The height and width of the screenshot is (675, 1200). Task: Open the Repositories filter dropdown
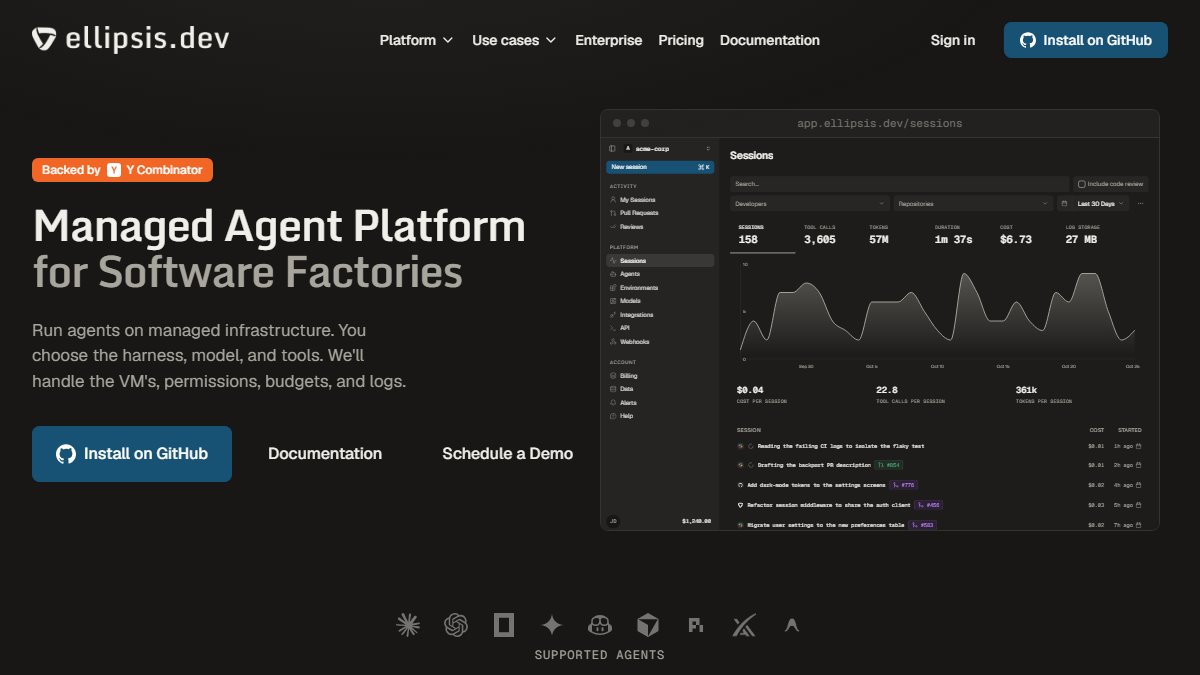click(973, 203)
